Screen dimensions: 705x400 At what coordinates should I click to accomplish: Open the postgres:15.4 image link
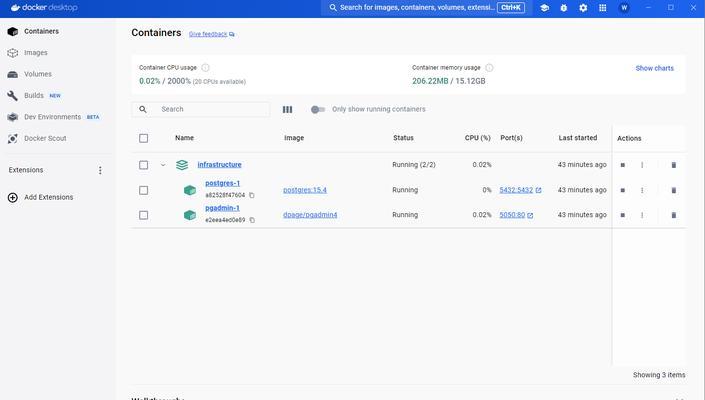click(x=305, y=190)
